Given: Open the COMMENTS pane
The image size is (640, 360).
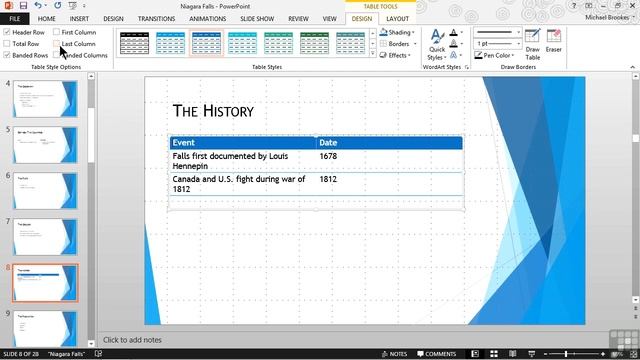Looking at the screenshot, I should click(436, 354).
